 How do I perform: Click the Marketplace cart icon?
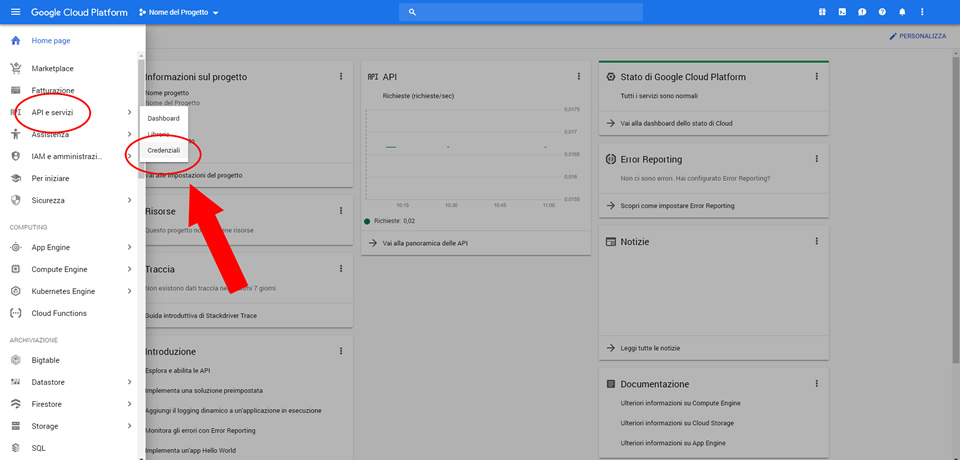(x=16, y=69)
